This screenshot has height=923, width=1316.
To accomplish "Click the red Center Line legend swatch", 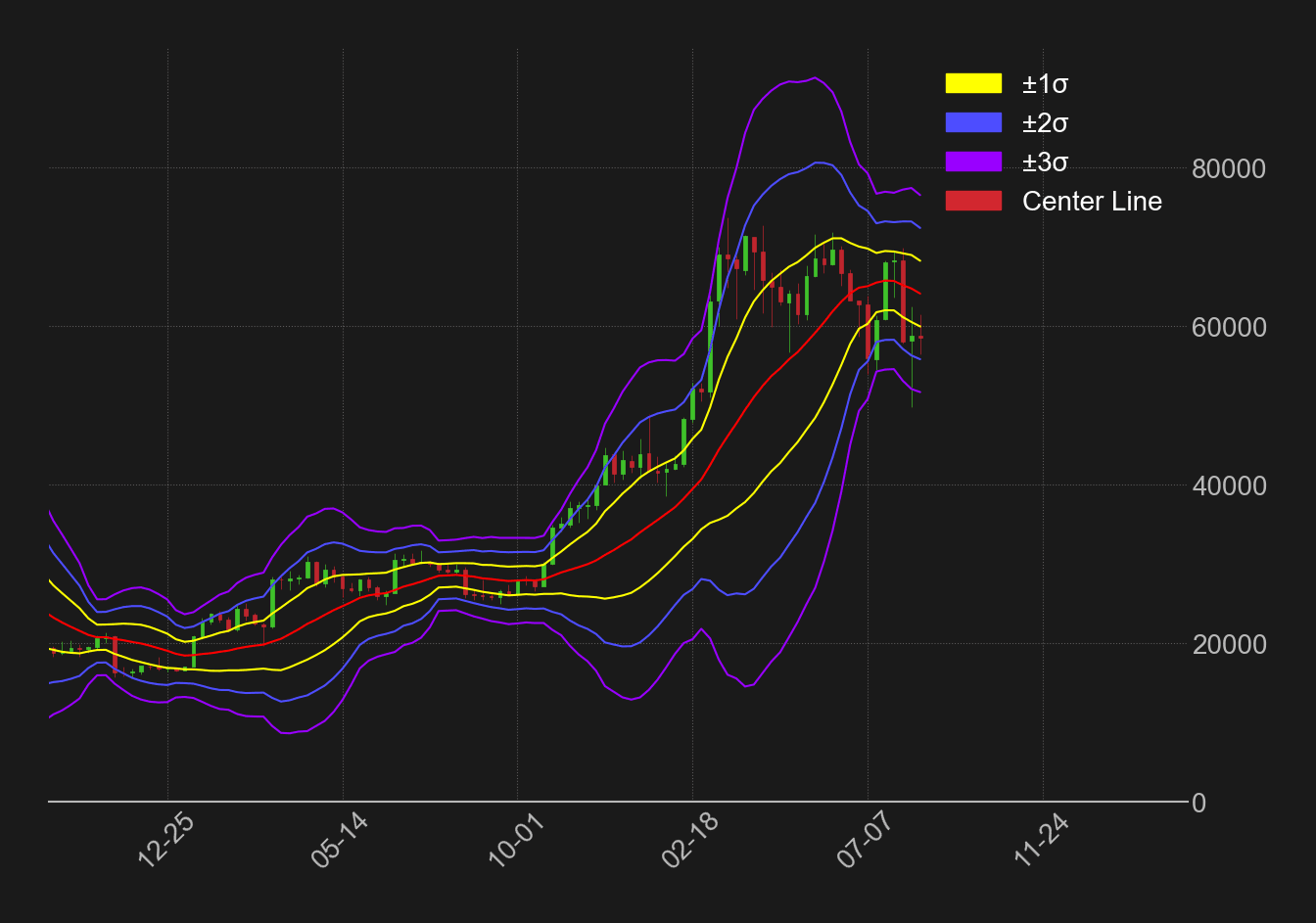I will 973,201.
